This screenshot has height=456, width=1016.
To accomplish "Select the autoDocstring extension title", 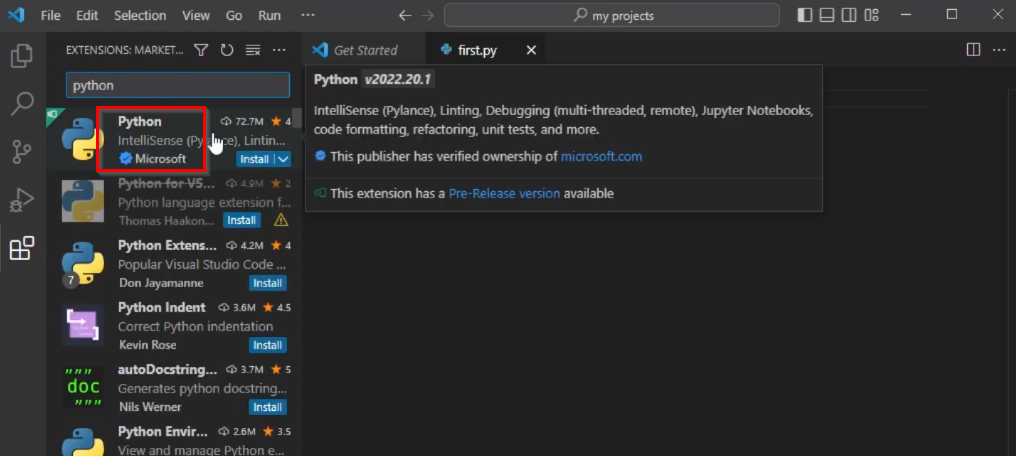I will click(x=167, y=370).
